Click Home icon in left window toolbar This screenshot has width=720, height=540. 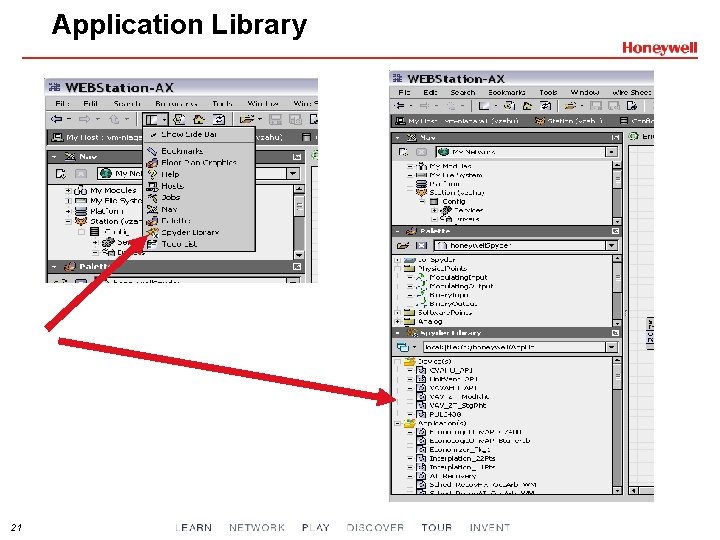point(199,120)
